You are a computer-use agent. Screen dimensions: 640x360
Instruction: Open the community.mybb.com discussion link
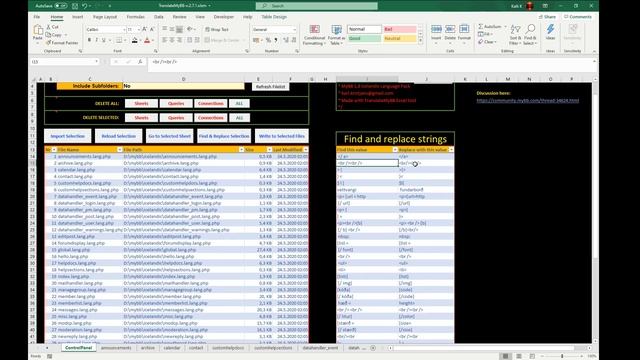tap(527, 100)
